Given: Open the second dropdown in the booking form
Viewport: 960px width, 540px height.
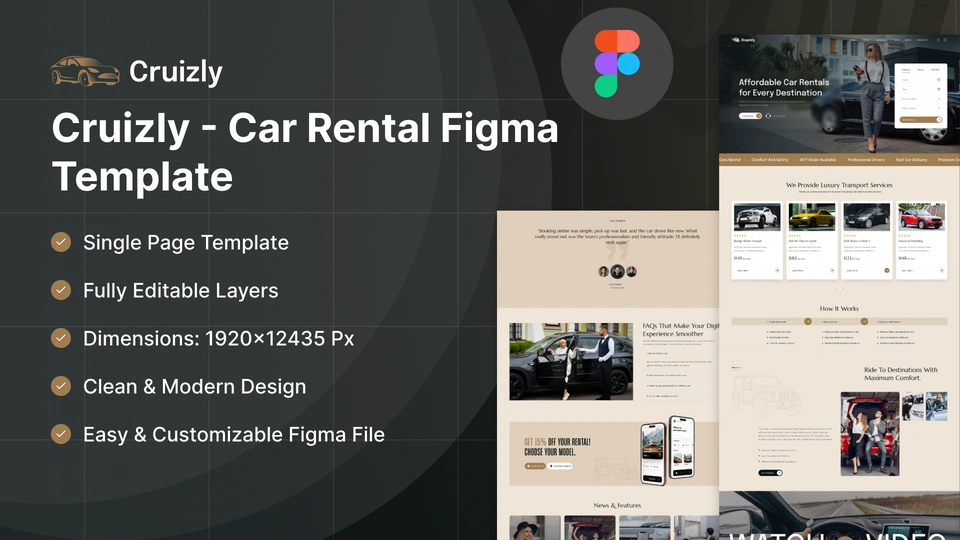Looking at the screenshot, I should [x=921, y=108].
